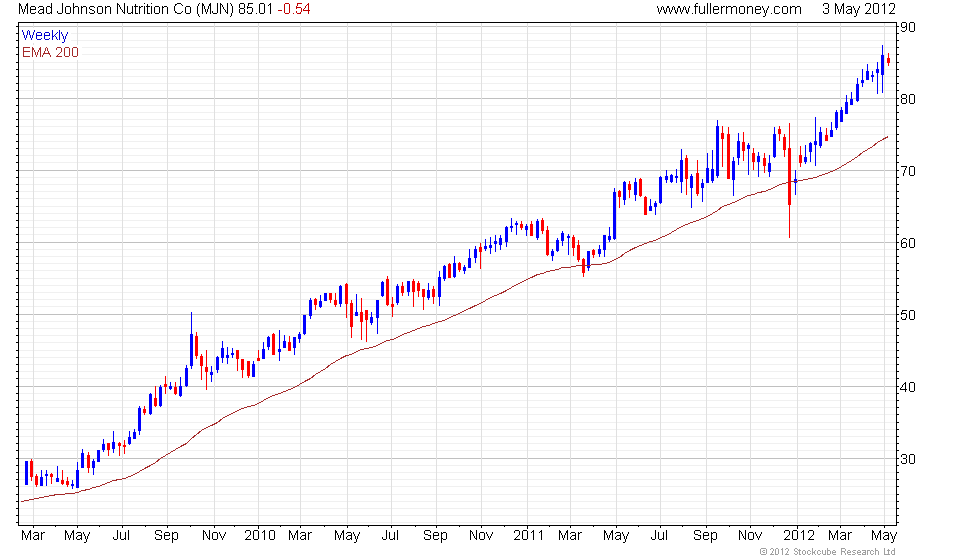Click the 70 price axis label
Viewport: 980px width, 560px height.
[x=908, y=171]
